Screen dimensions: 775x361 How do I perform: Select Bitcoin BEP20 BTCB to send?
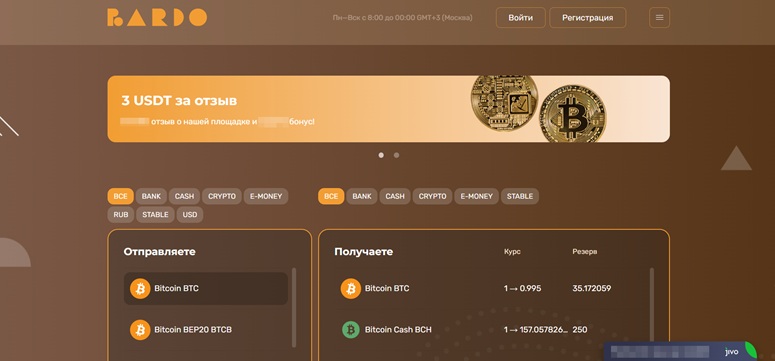pyautogui.click(x=206, y=329)
